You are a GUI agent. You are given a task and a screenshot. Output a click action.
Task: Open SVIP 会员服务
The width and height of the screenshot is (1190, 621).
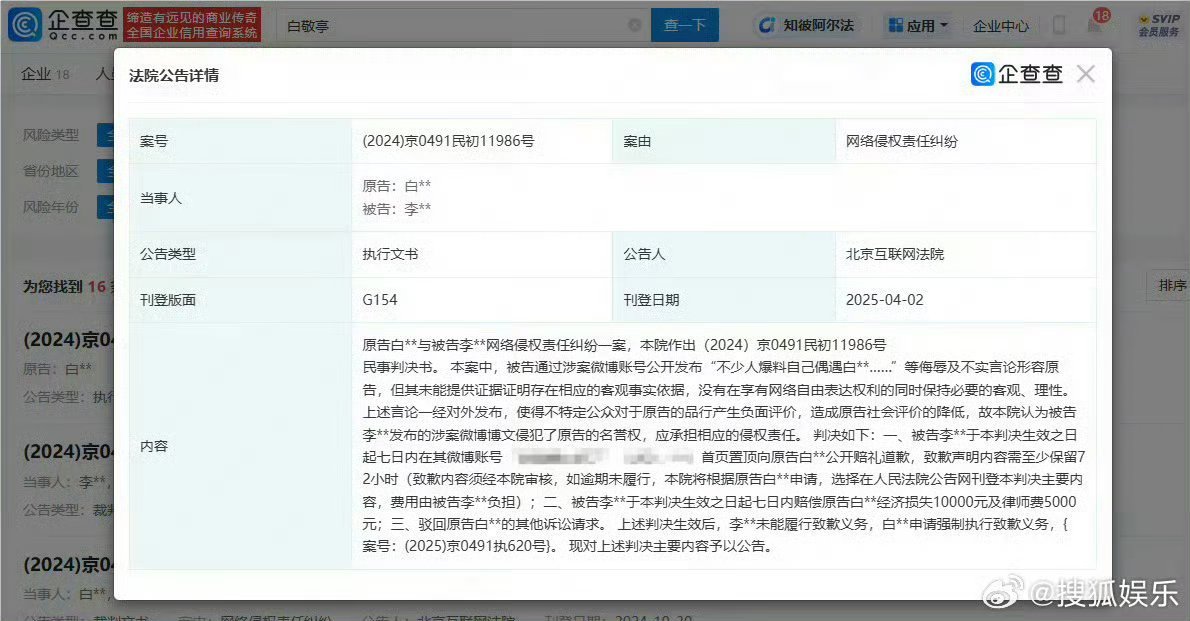pyautogui.click(x=1158, y=25)
